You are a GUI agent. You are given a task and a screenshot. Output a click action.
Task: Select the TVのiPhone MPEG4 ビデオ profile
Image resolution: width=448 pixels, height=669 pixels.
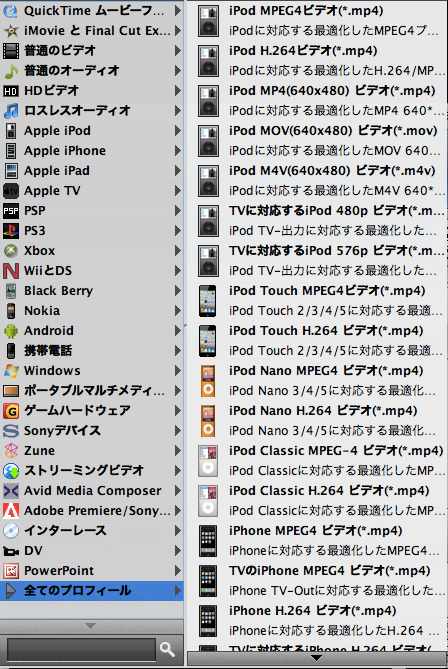318,581
